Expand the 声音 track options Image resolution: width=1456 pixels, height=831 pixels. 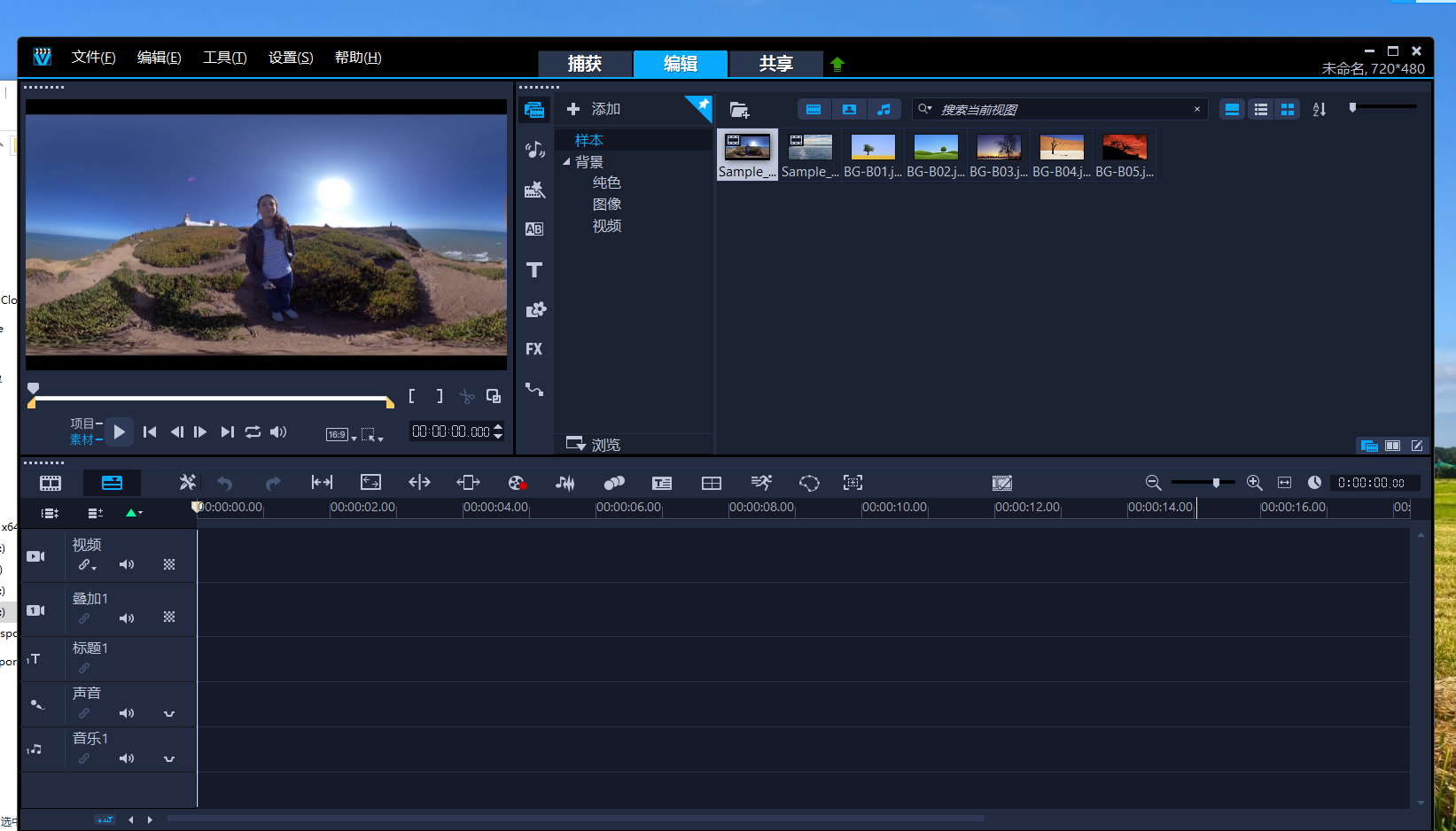169,713
